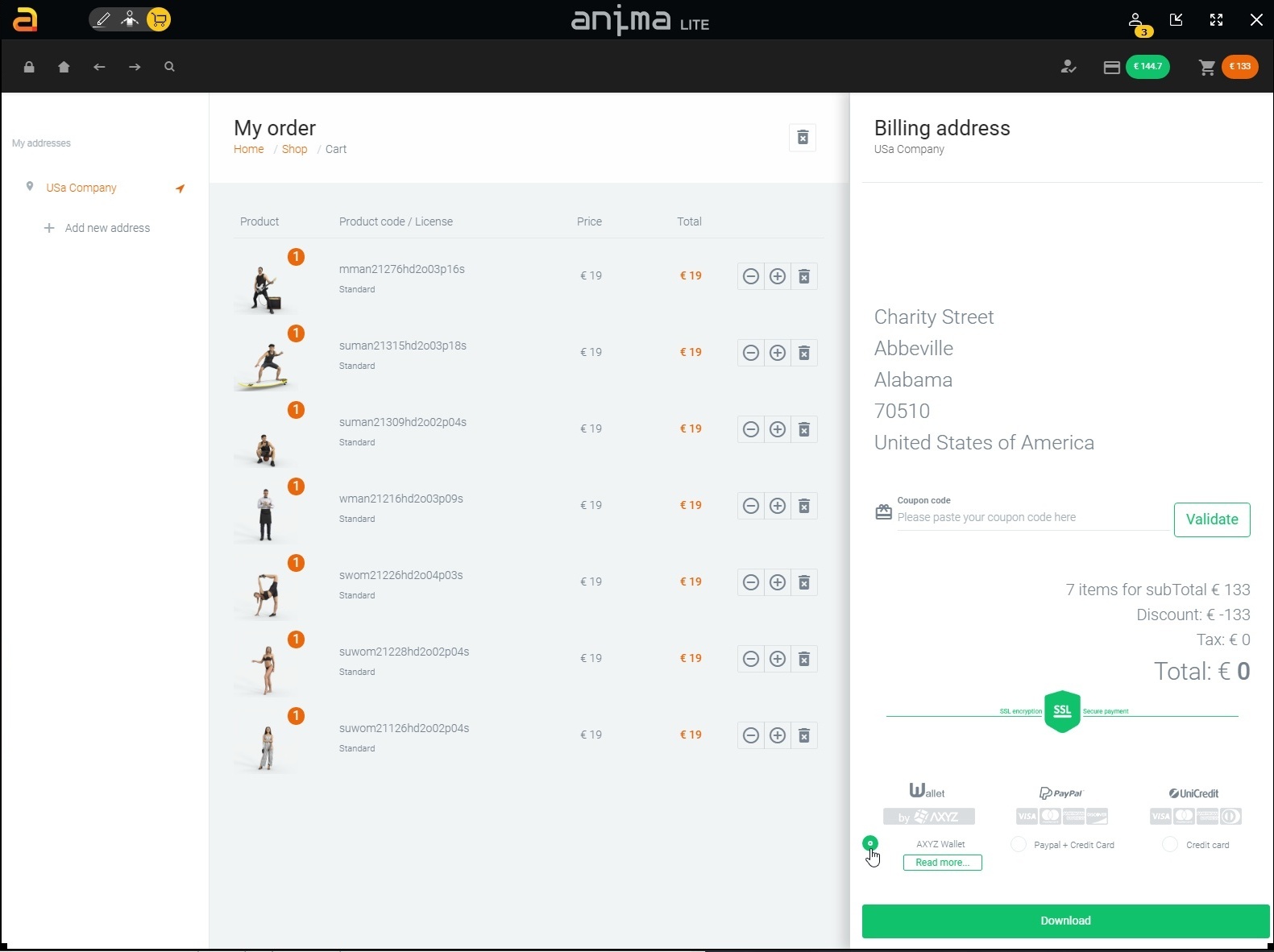Decrease quantity of suman21309hd2o02p04s
Image resolution: width=1274 pixels, height=952 pixels.
coord(750,429)
